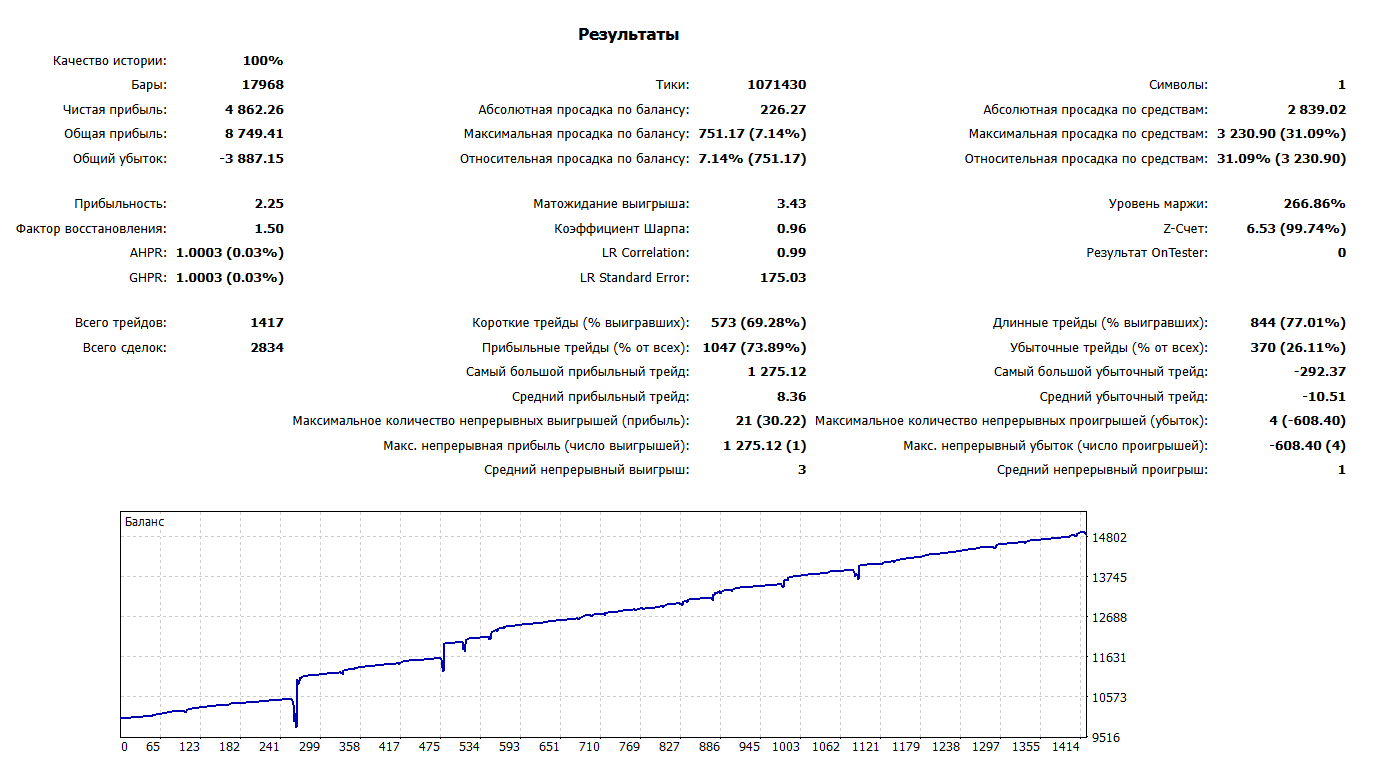Click the Уровень маржи value 266.86%
Viewport: 1389px width, 776px height.
tap(1314, 204)
